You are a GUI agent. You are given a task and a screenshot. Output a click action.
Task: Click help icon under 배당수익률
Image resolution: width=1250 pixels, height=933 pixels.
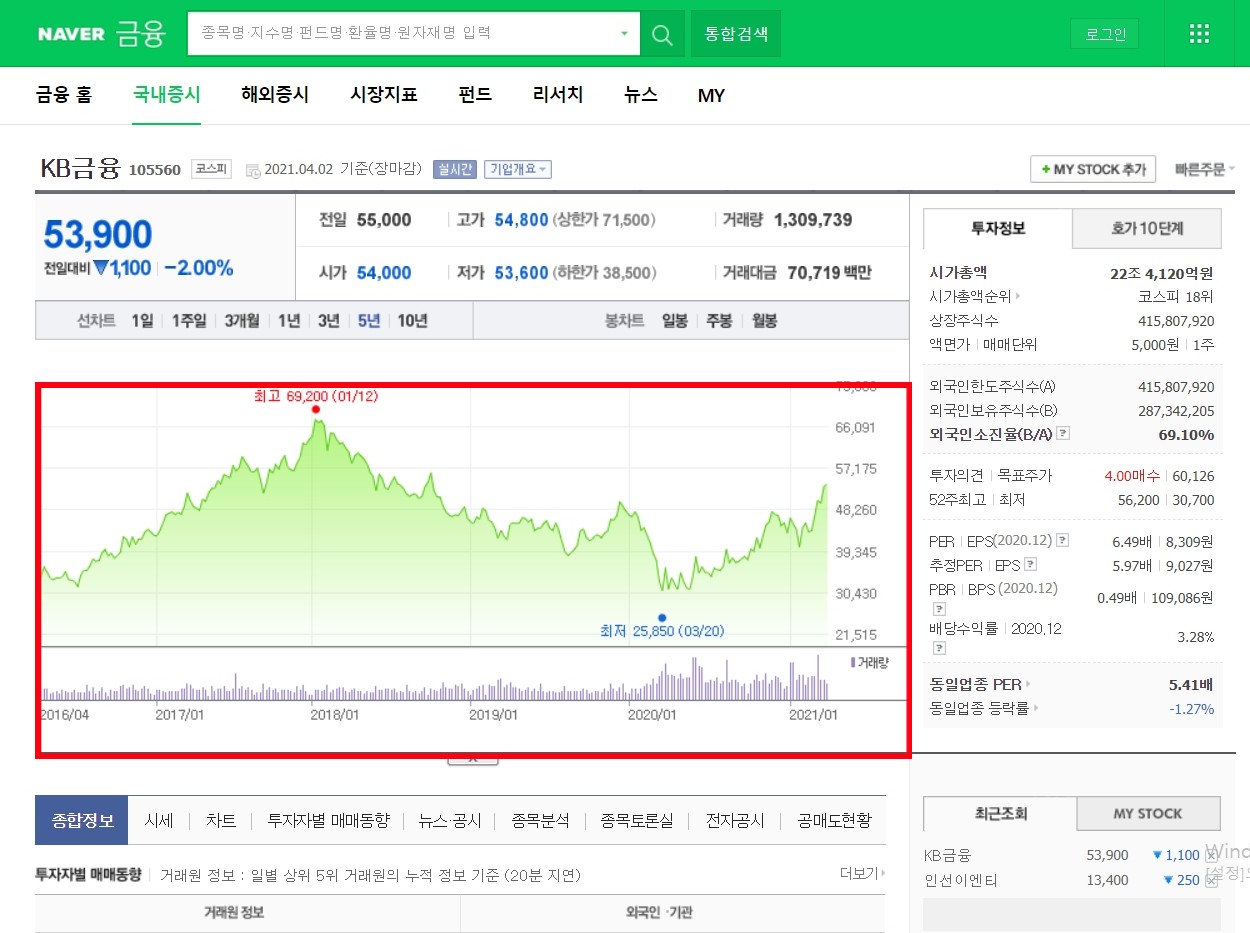pyautogui.click(x=939, y=648)
